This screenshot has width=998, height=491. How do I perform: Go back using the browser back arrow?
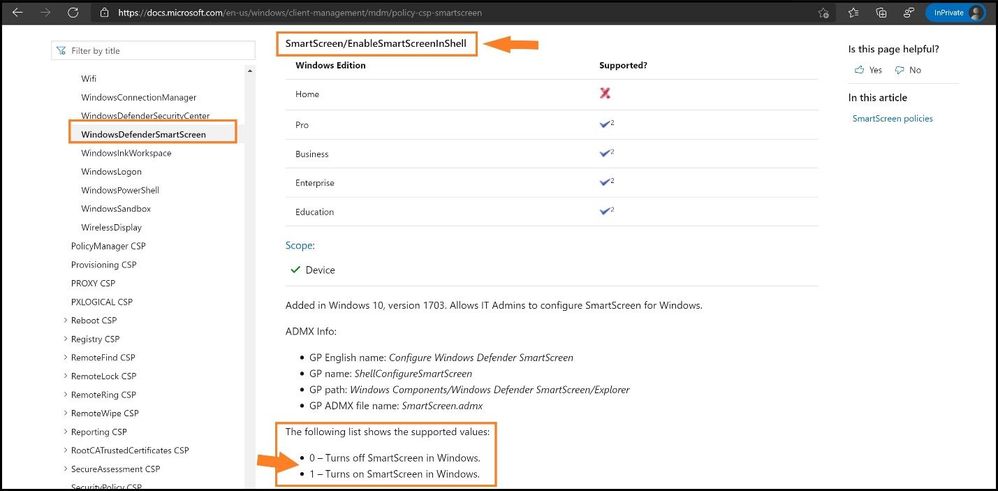pyautogui.click(x=18, y=12)
